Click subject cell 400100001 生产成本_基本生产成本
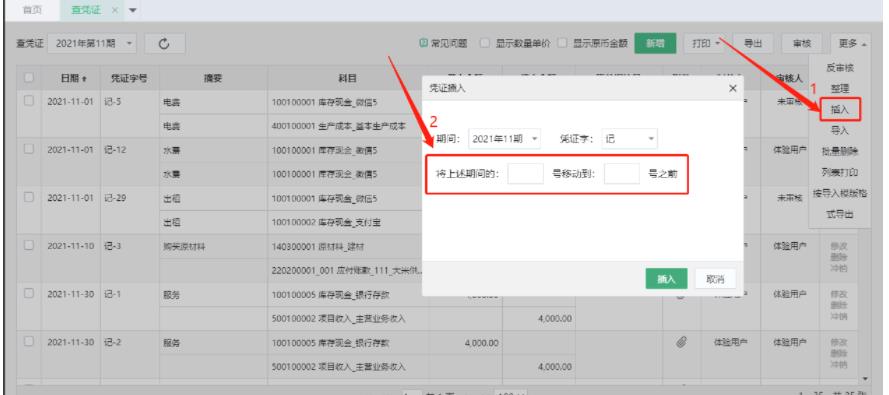The width and height of the screenshot is (889, 395). (x=339, y=126)
